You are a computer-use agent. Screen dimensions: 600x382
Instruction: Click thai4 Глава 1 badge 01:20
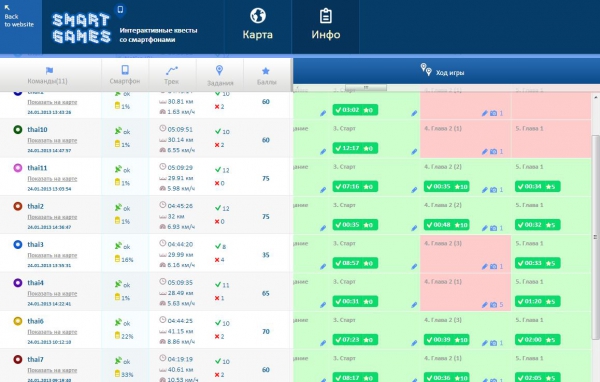[538, 301]
